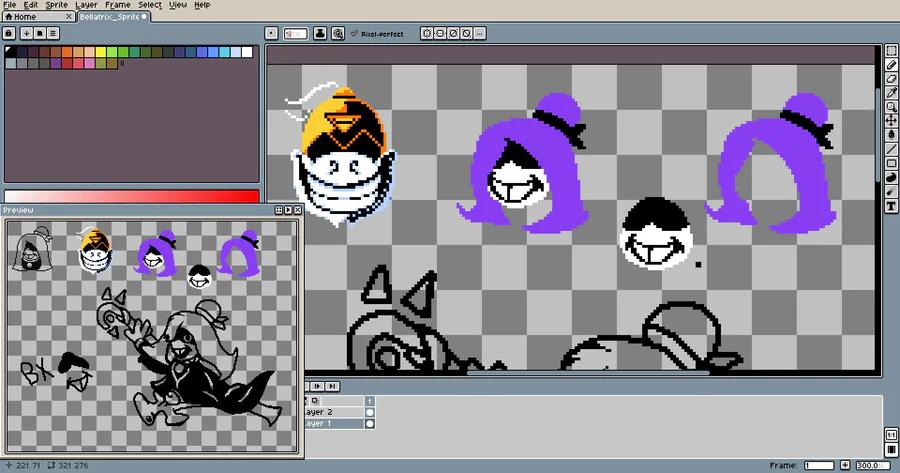Pick the purple palette swatch
The width and height of the screenshot is (900, 473).
(56, 63)
